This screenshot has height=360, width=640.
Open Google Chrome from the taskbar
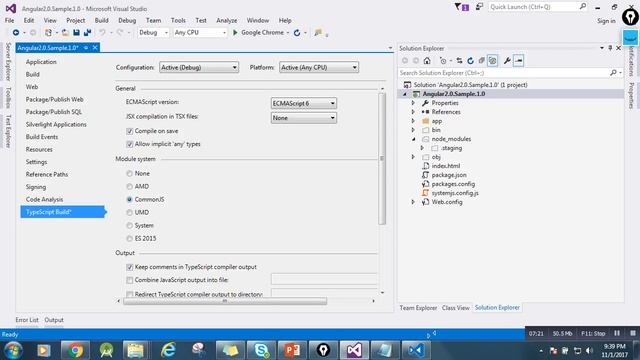click(75, 350)
